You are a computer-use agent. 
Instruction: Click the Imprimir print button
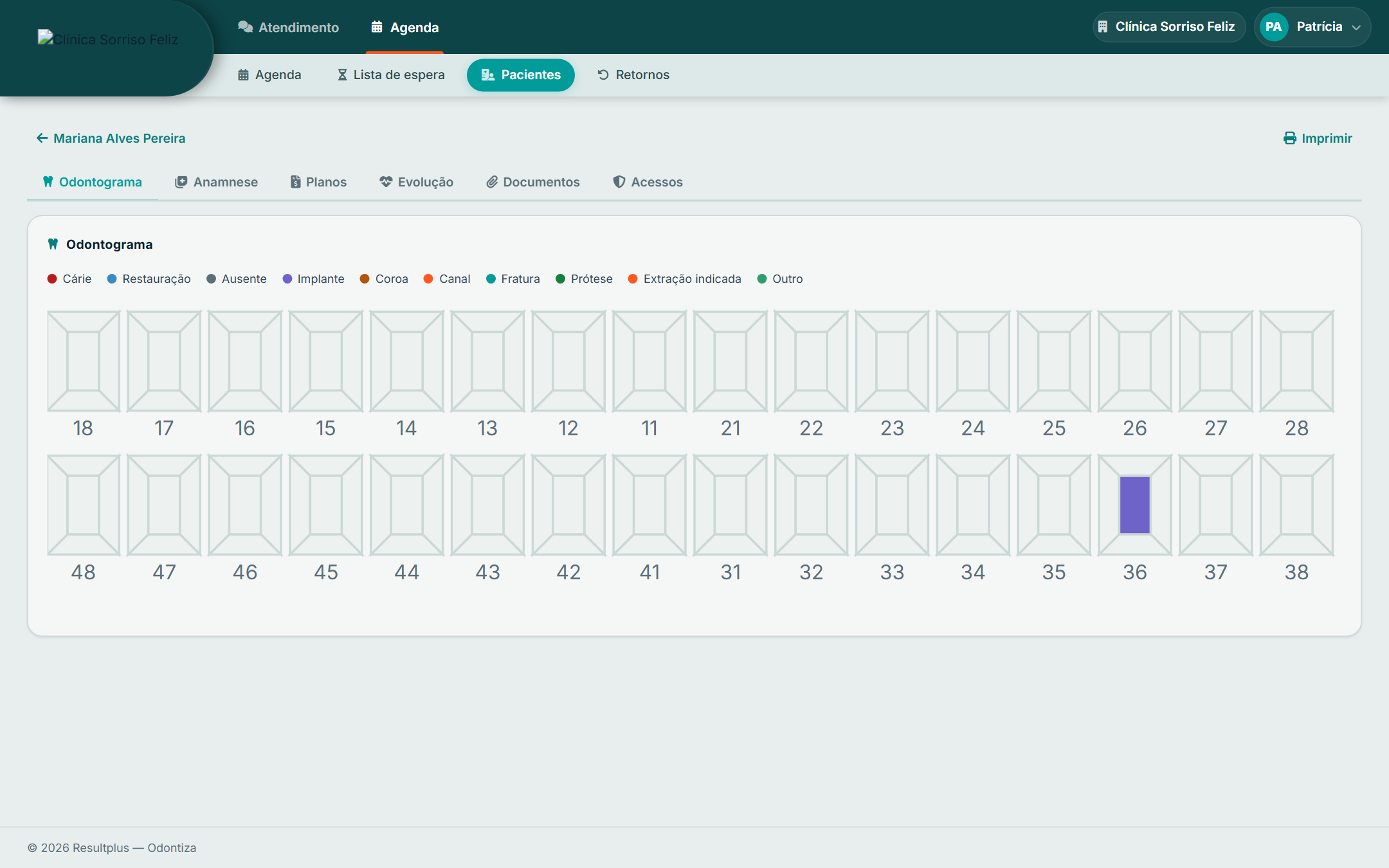[x=1318, y=138]
